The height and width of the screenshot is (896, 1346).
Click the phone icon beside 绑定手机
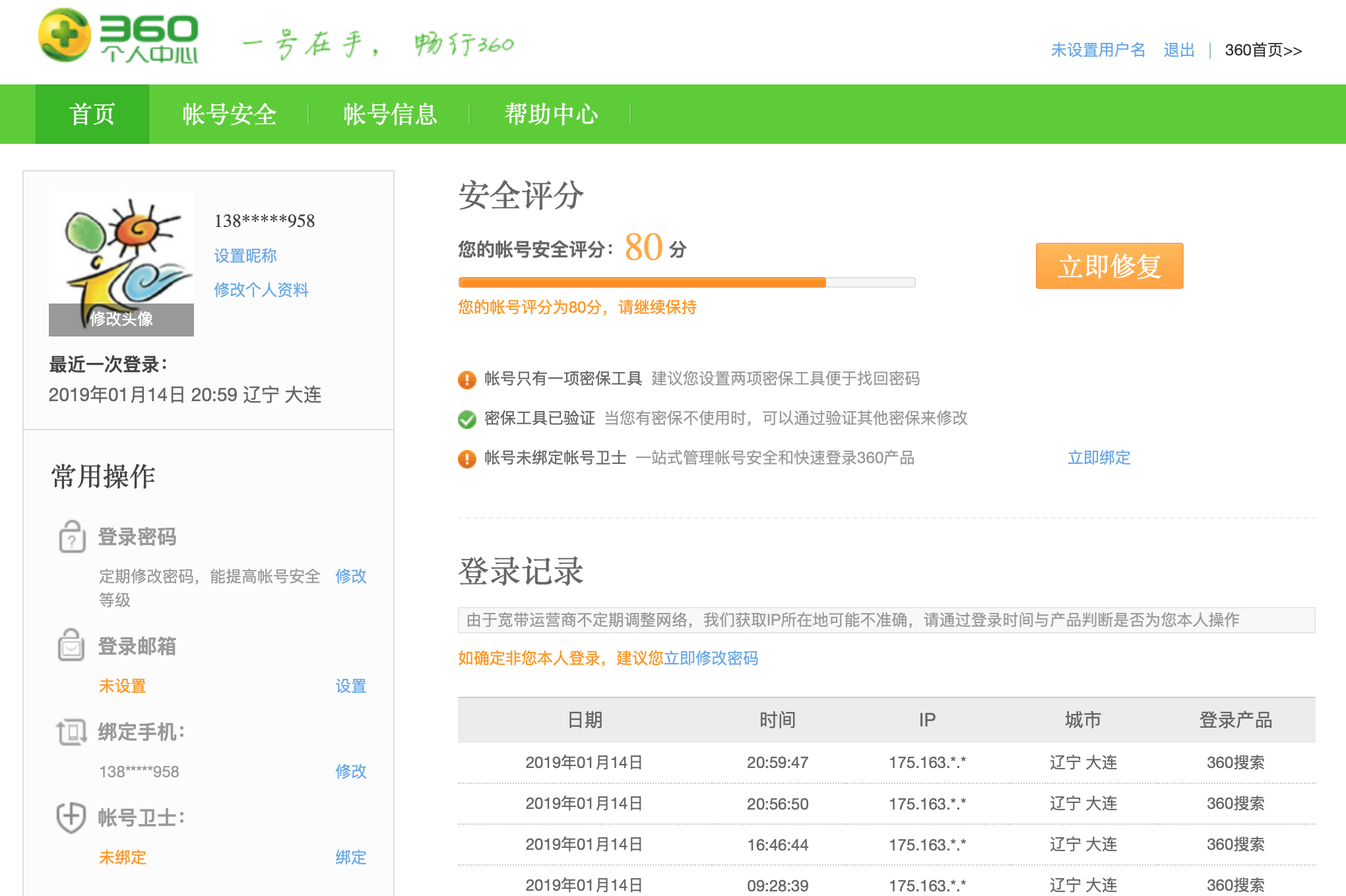tap(71, 732)
